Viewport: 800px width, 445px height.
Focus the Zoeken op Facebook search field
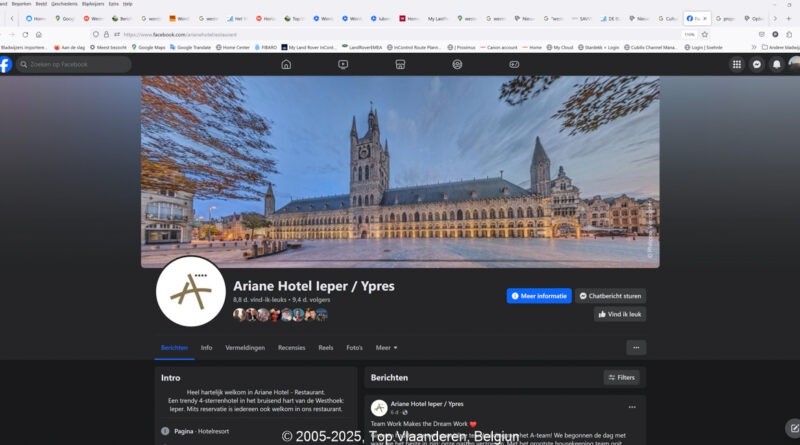(x=73, y=64)
